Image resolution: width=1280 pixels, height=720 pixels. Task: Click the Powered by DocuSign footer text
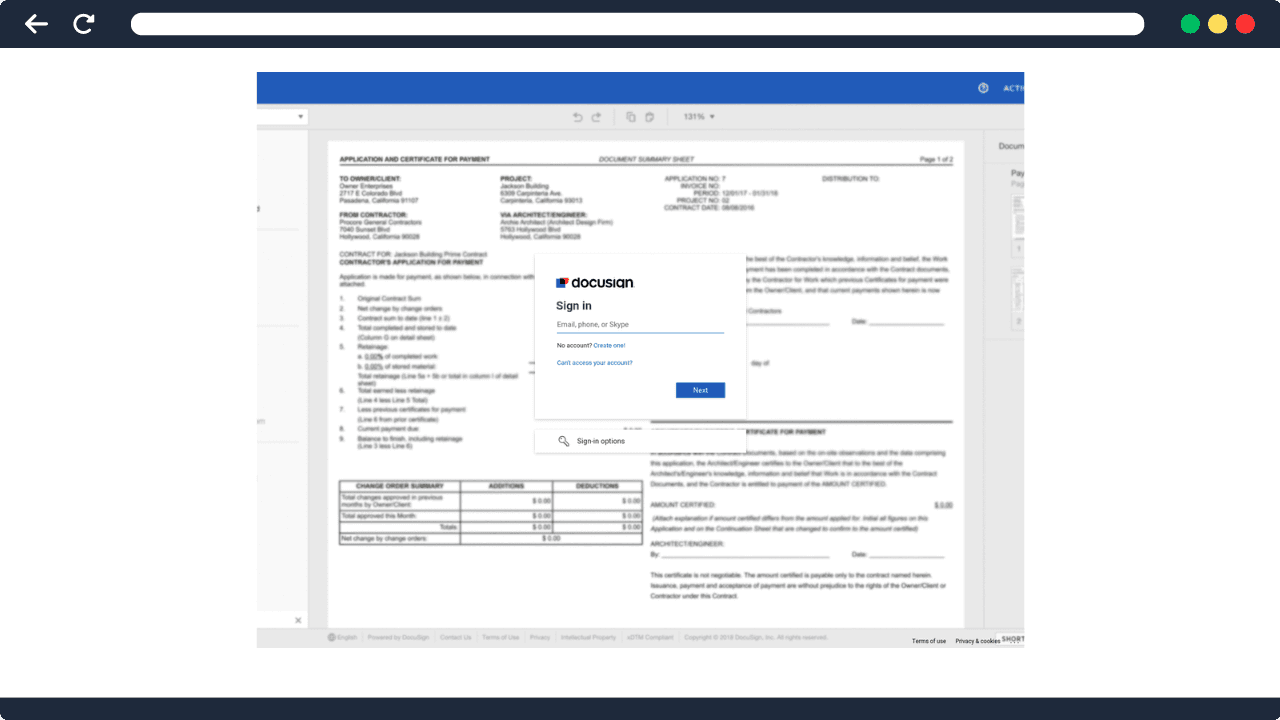[x=398, y=637]
